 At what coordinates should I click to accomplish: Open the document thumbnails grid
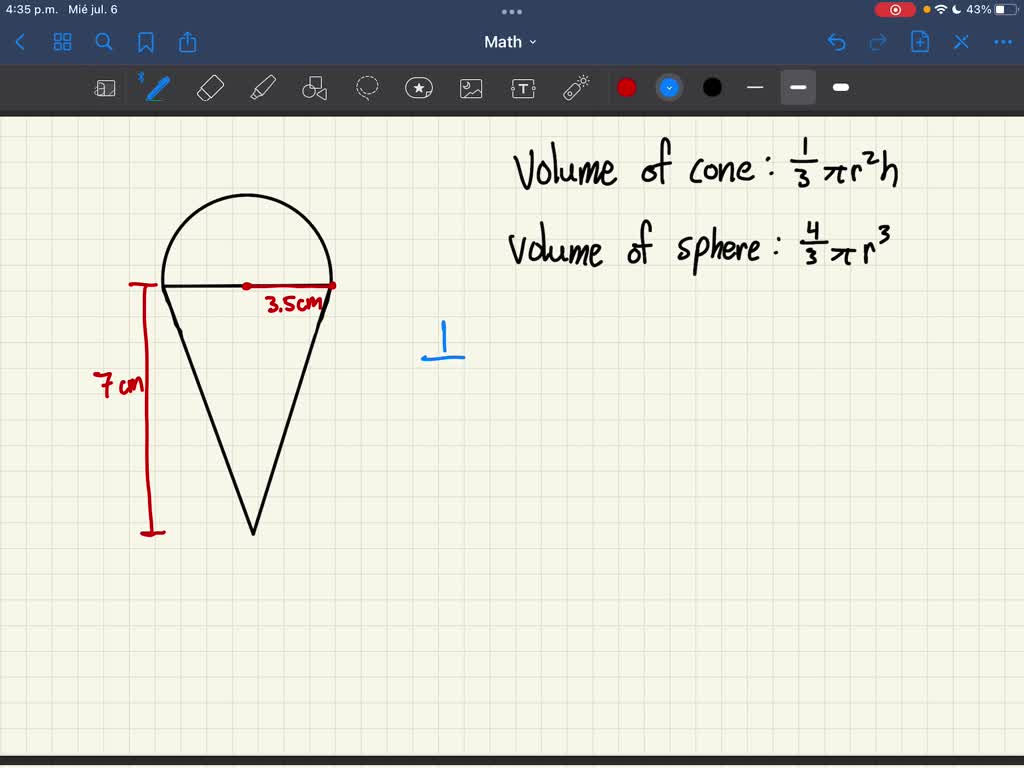[62, 42]
